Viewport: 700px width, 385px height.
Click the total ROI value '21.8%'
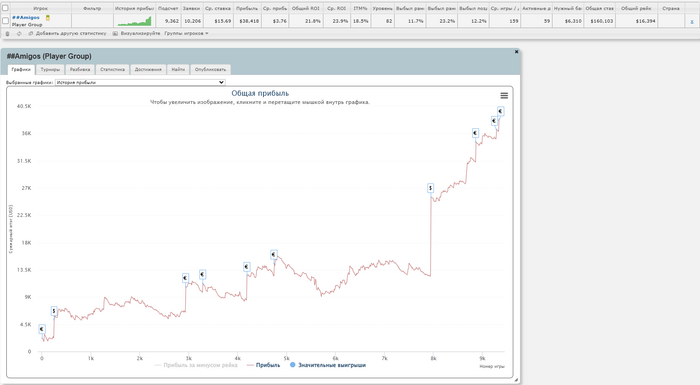(312, 21)
